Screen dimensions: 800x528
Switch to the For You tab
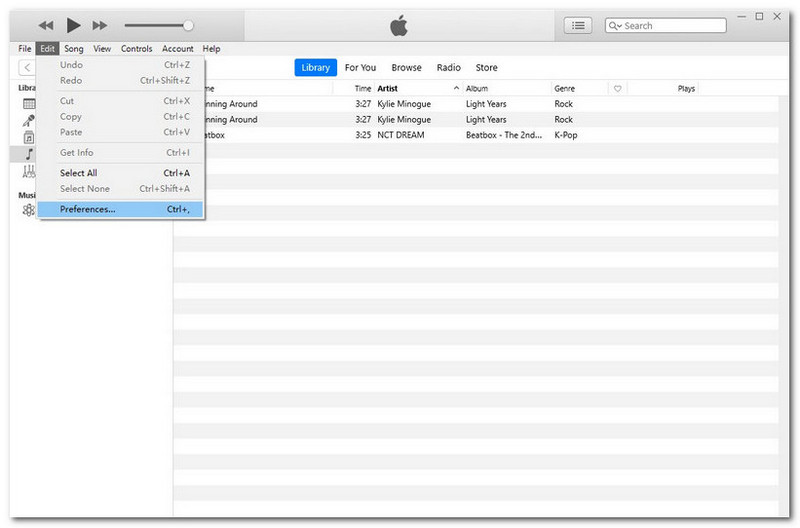(x=360, y=67)
